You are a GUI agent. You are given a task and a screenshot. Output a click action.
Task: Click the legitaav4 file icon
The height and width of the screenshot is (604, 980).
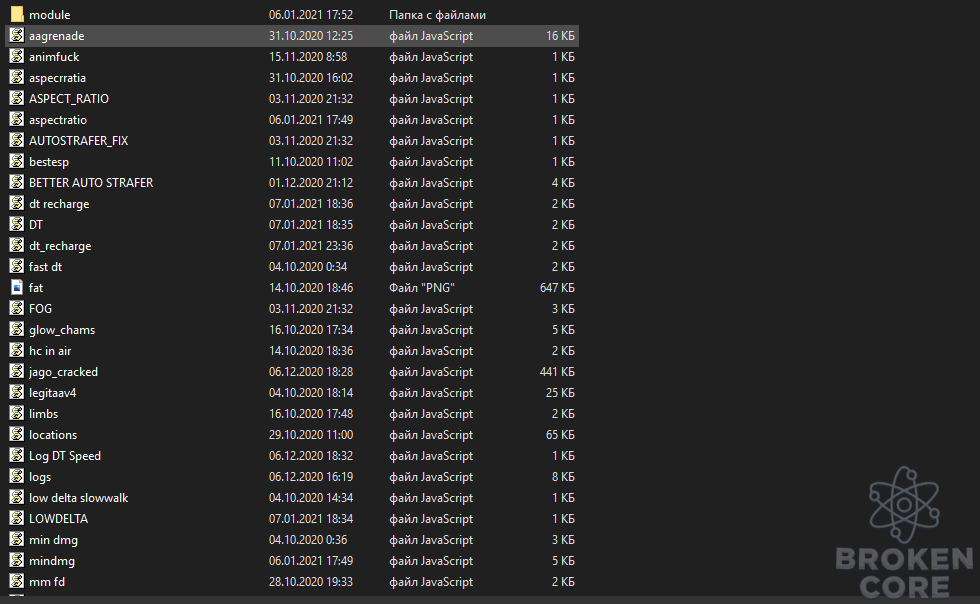(17, 392)
